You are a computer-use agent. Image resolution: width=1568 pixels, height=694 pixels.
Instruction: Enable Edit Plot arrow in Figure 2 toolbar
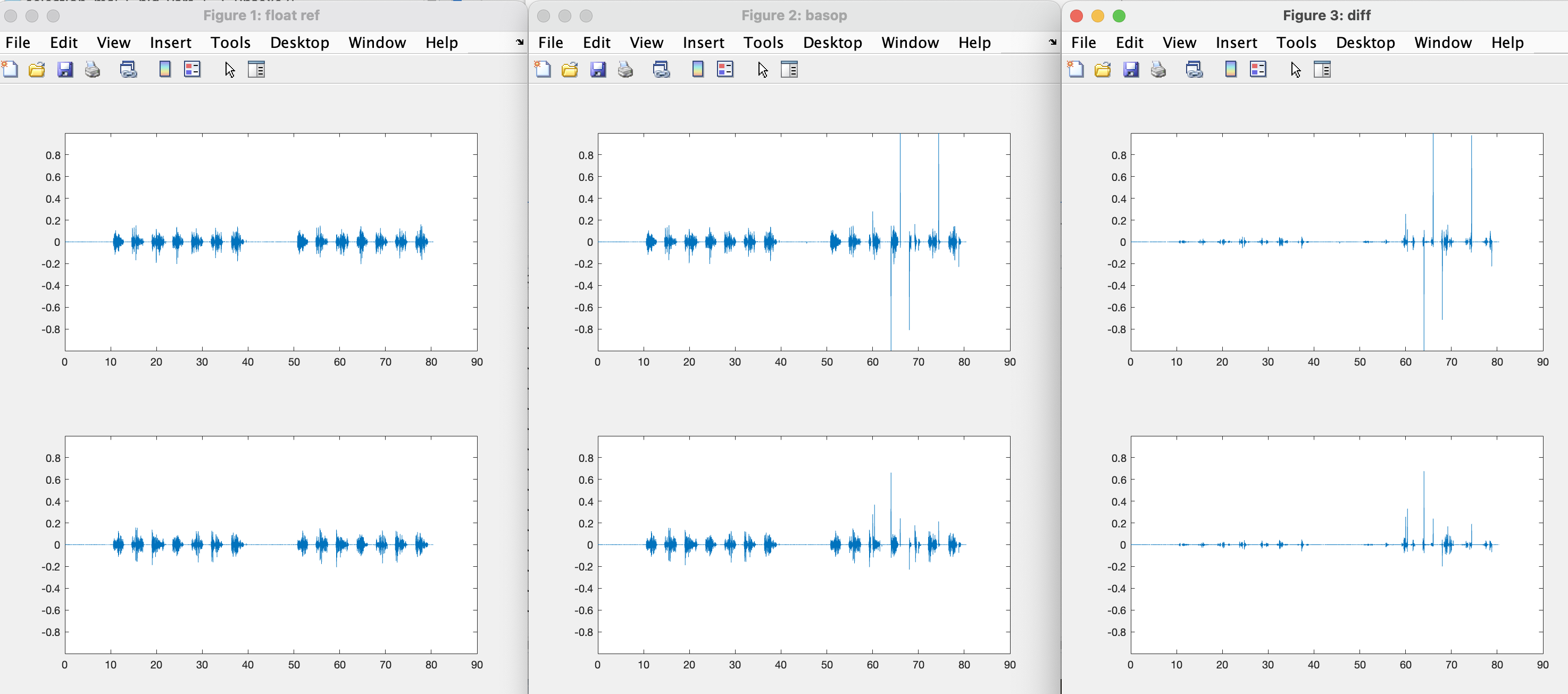763,70
